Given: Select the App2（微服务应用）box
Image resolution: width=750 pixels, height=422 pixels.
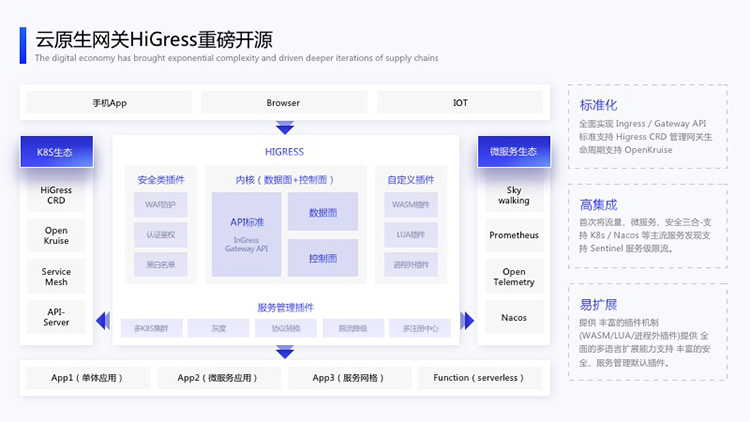Looking at the screenshot, I should pyautogui.click(x=219, y=378).
